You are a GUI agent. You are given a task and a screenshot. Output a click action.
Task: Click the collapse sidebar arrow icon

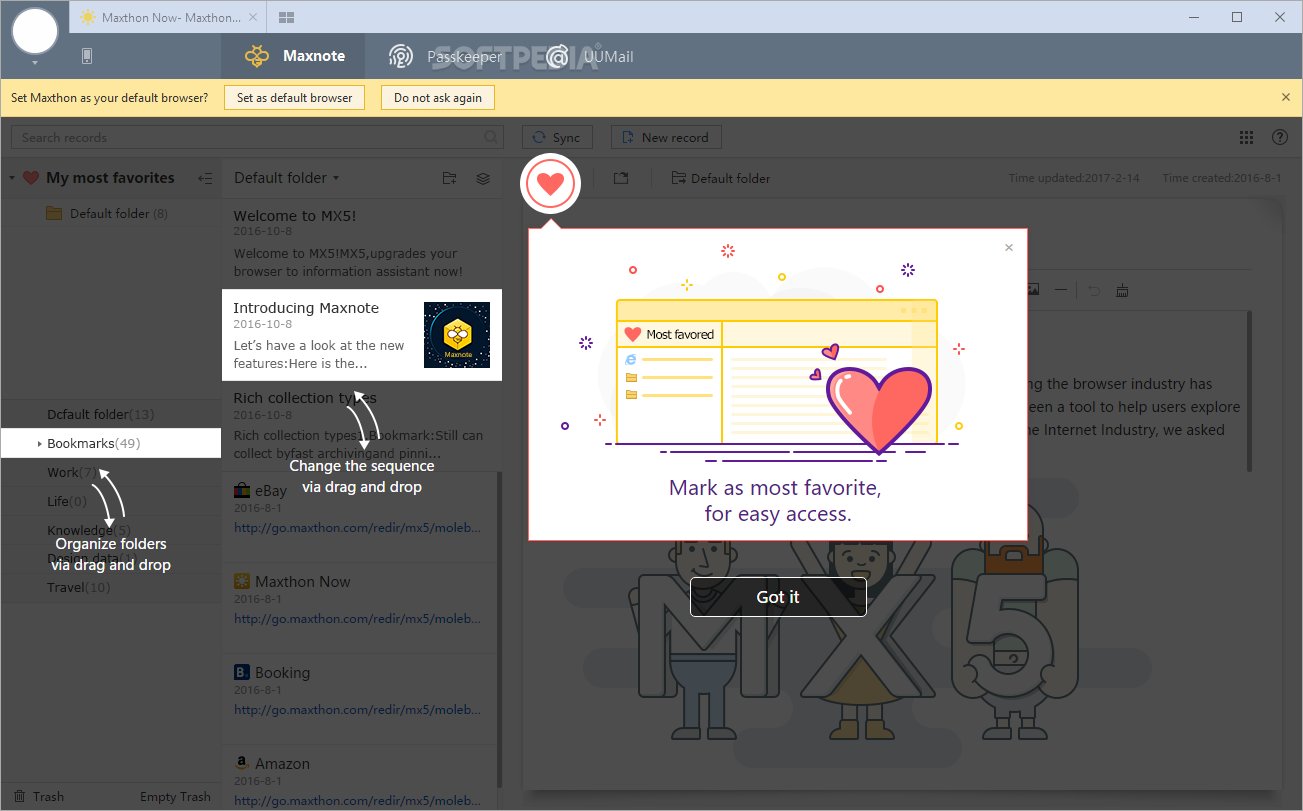coord(205,178)
